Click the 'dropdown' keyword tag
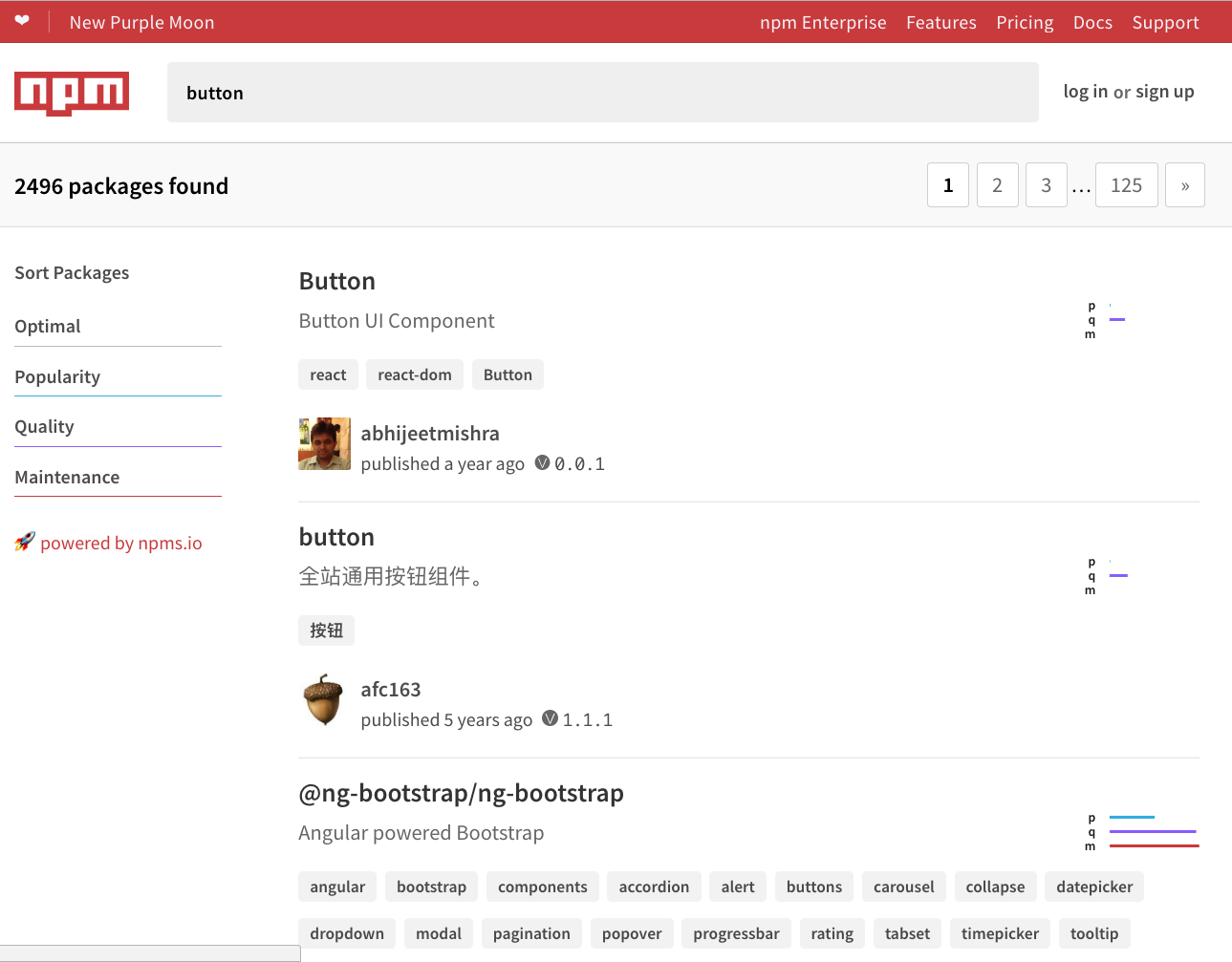Viewport: 1232px width, 962px height. [347, 933]
